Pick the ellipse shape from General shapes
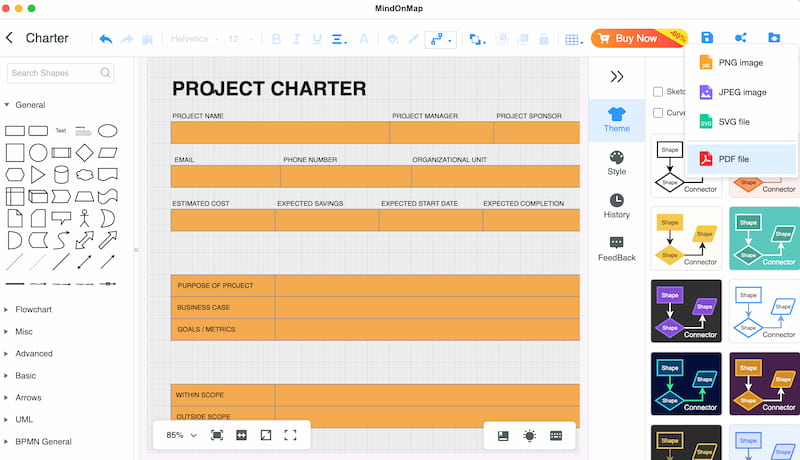Viewport: 800px width, 460px height. click(108, 131)
